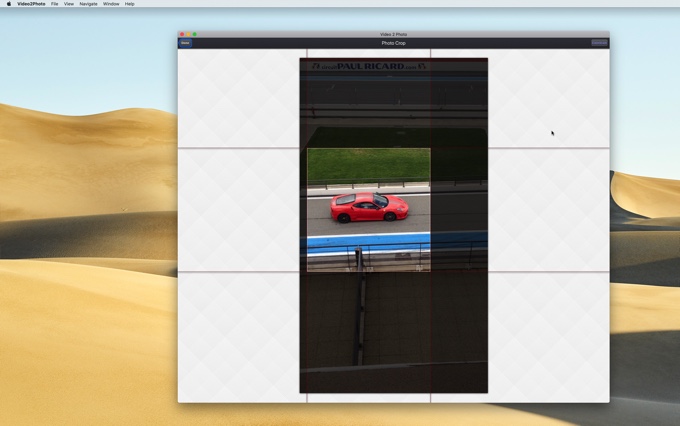Open the View menu
Screen dimensions: 680x426
tap(69, 4)
